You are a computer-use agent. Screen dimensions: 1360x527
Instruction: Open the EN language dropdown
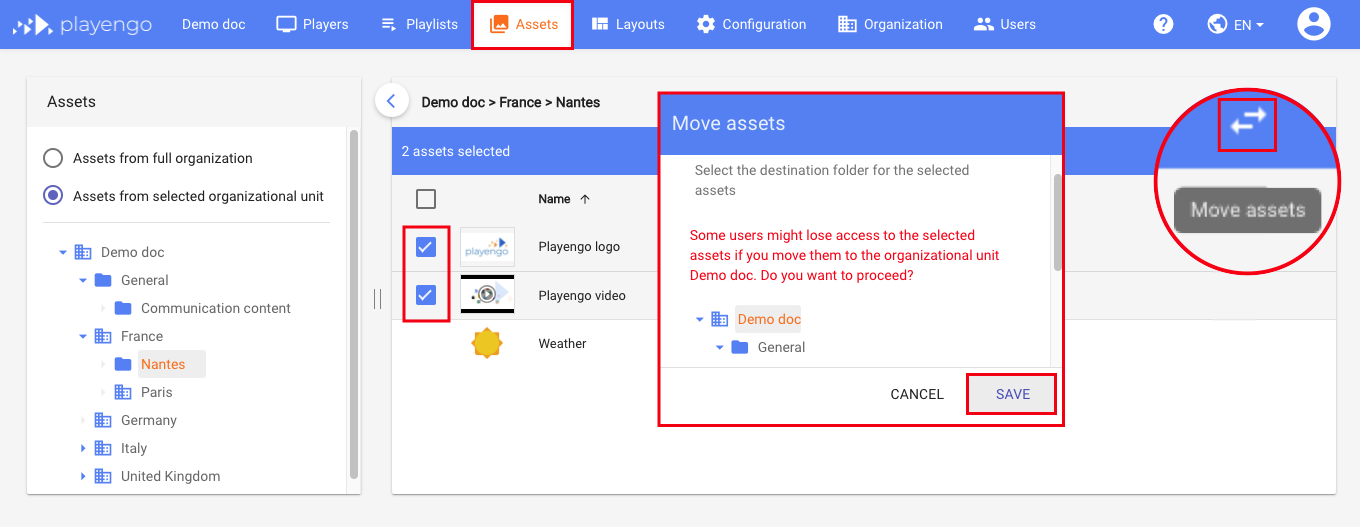1249,25
